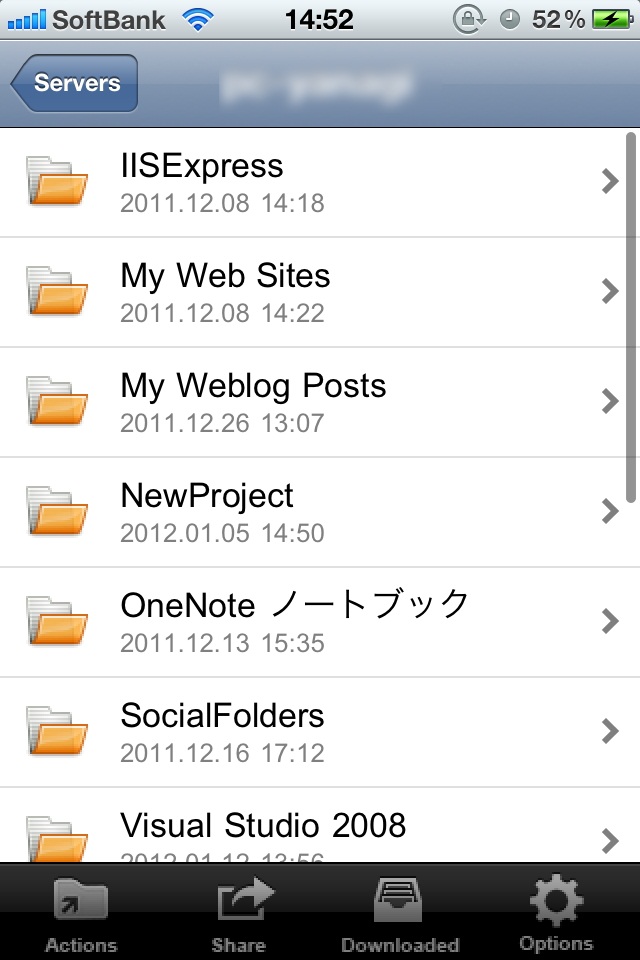The height and width of the screenshot is (960, 640).
Task: Expand the IISExpress folder chevron
Action: [x=610, y=181]
